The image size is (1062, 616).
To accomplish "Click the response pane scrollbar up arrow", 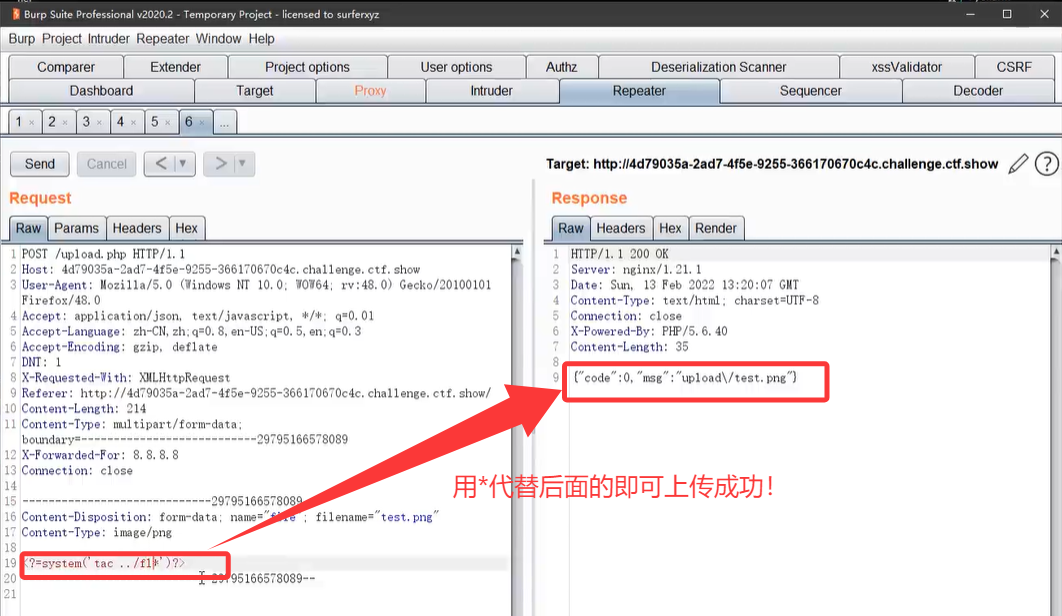I will pyautogui.click(x=1056, y=251).
